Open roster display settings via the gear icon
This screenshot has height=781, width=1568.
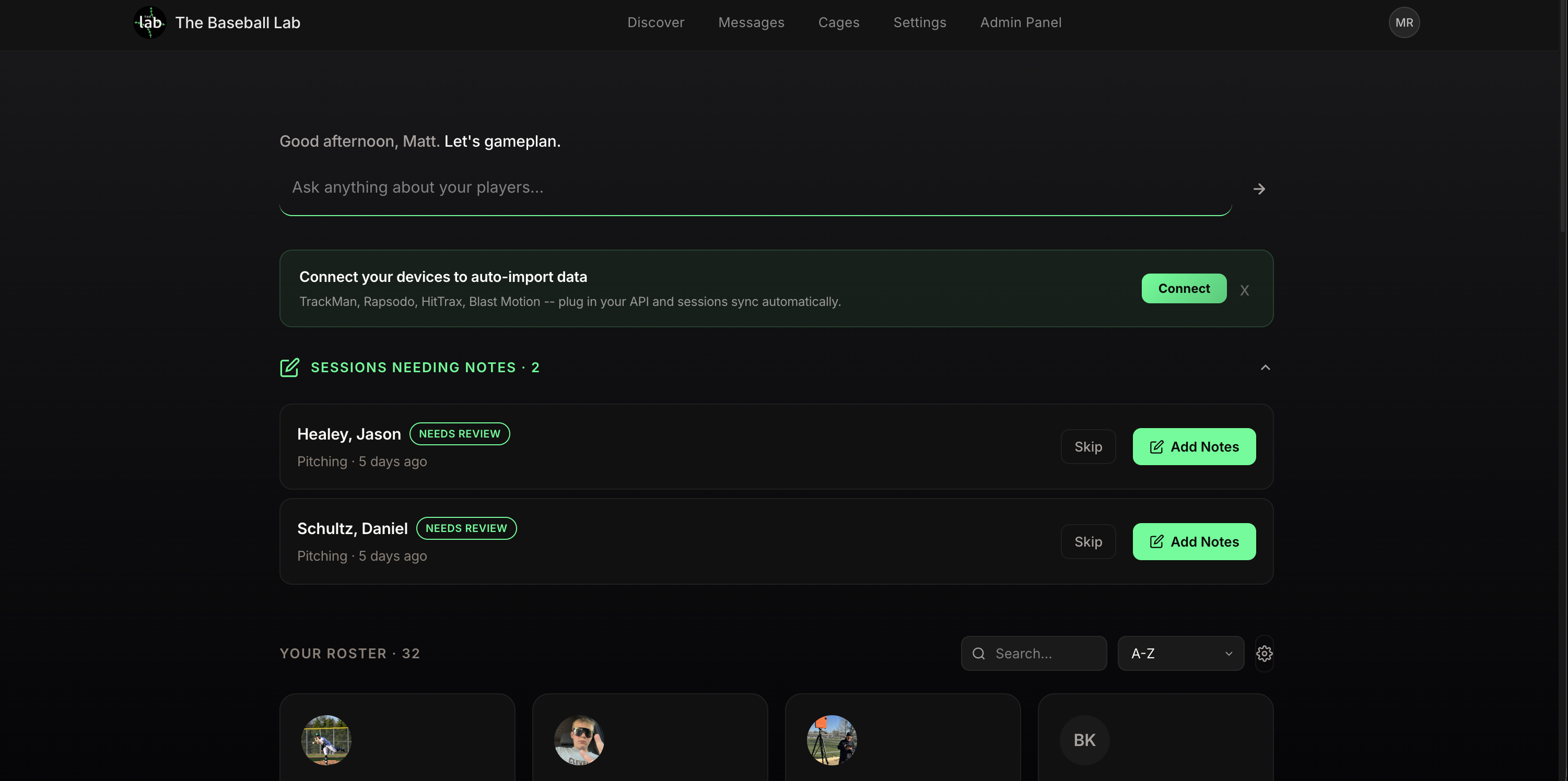pos(1264,653)
